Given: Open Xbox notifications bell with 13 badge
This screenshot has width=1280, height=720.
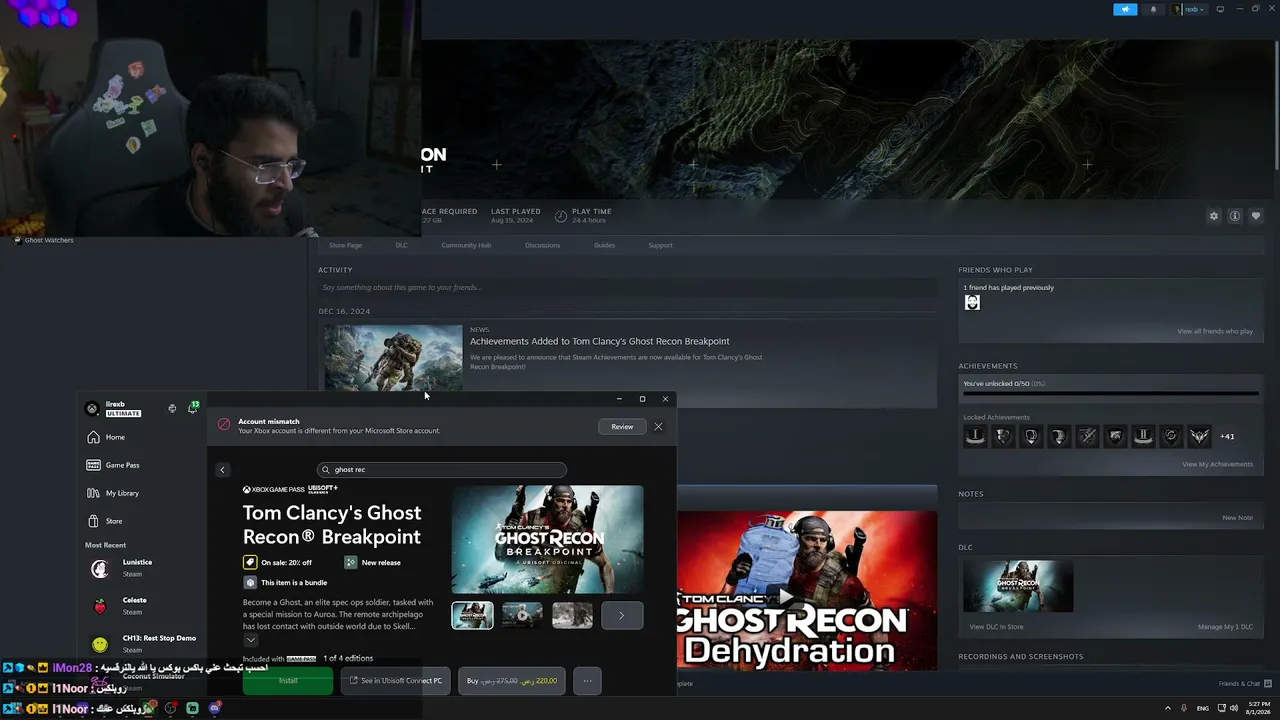Looking at the screenshot, I should coord(193,408).
